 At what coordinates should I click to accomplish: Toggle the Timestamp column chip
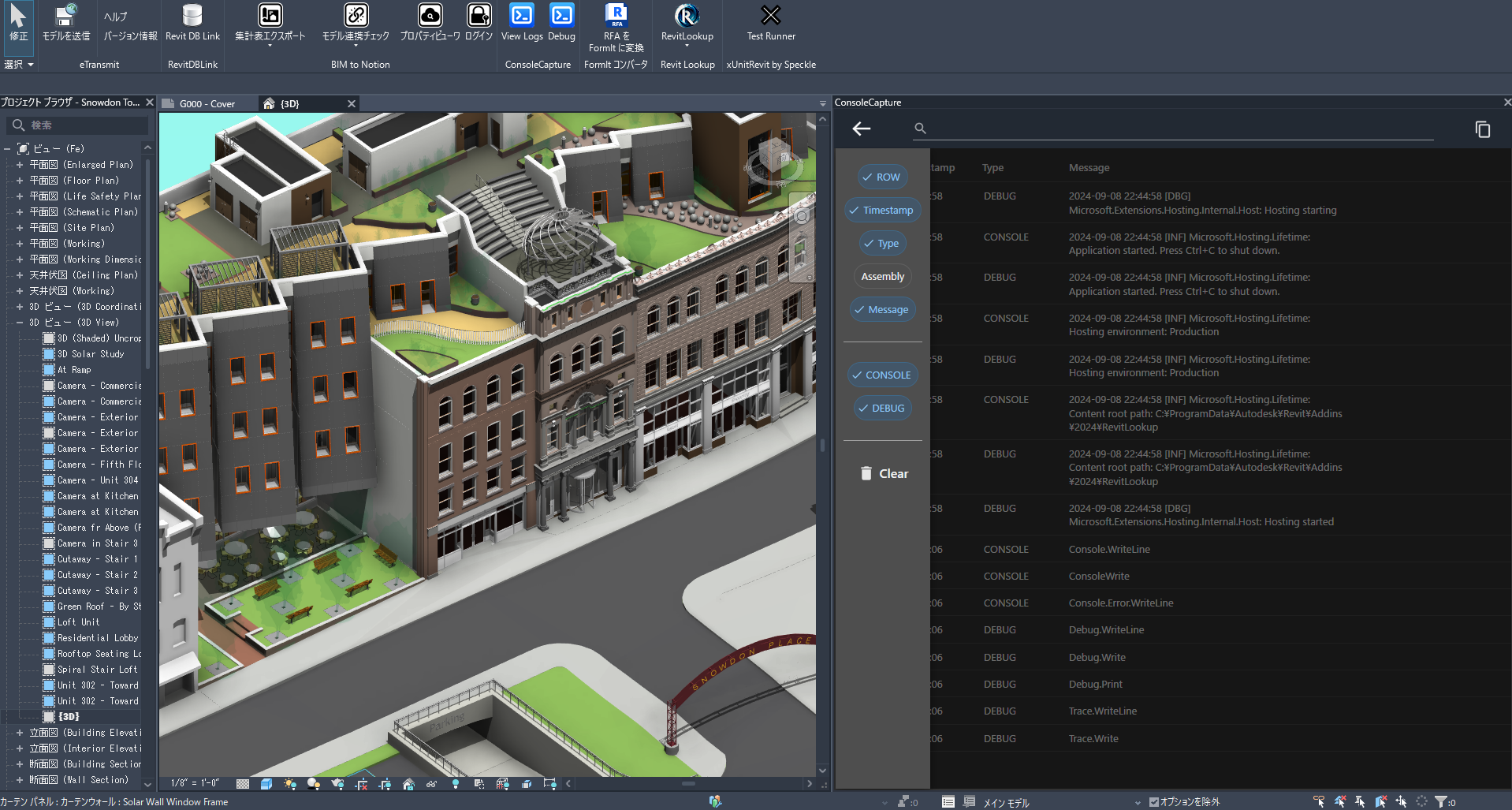point(882,211)
